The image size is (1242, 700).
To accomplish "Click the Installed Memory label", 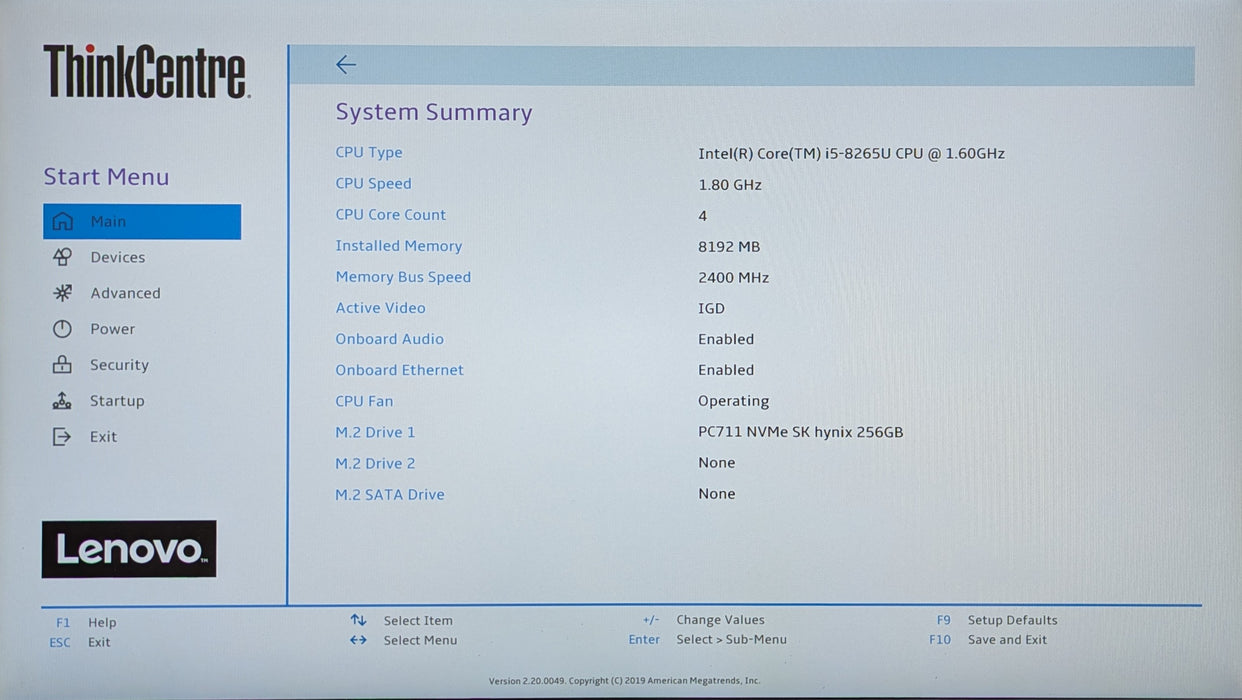I will coord(399,246).
